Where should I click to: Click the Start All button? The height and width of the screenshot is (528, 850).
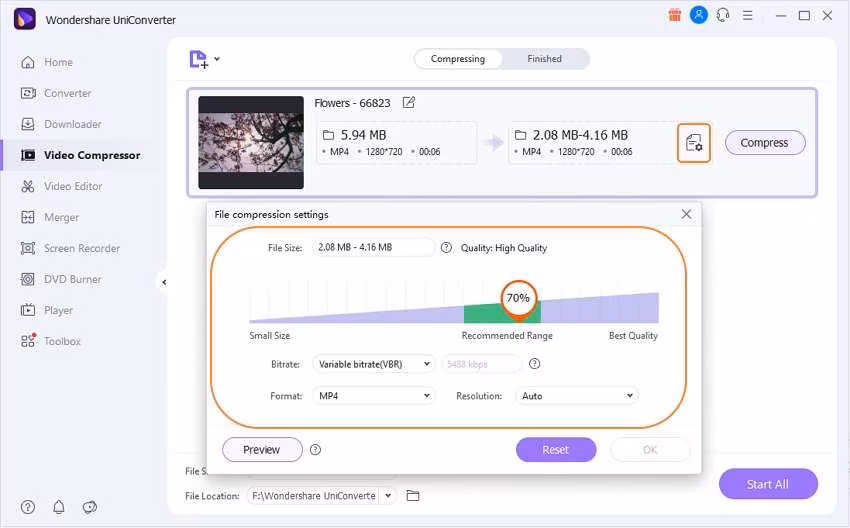click(x=768, y=484)
